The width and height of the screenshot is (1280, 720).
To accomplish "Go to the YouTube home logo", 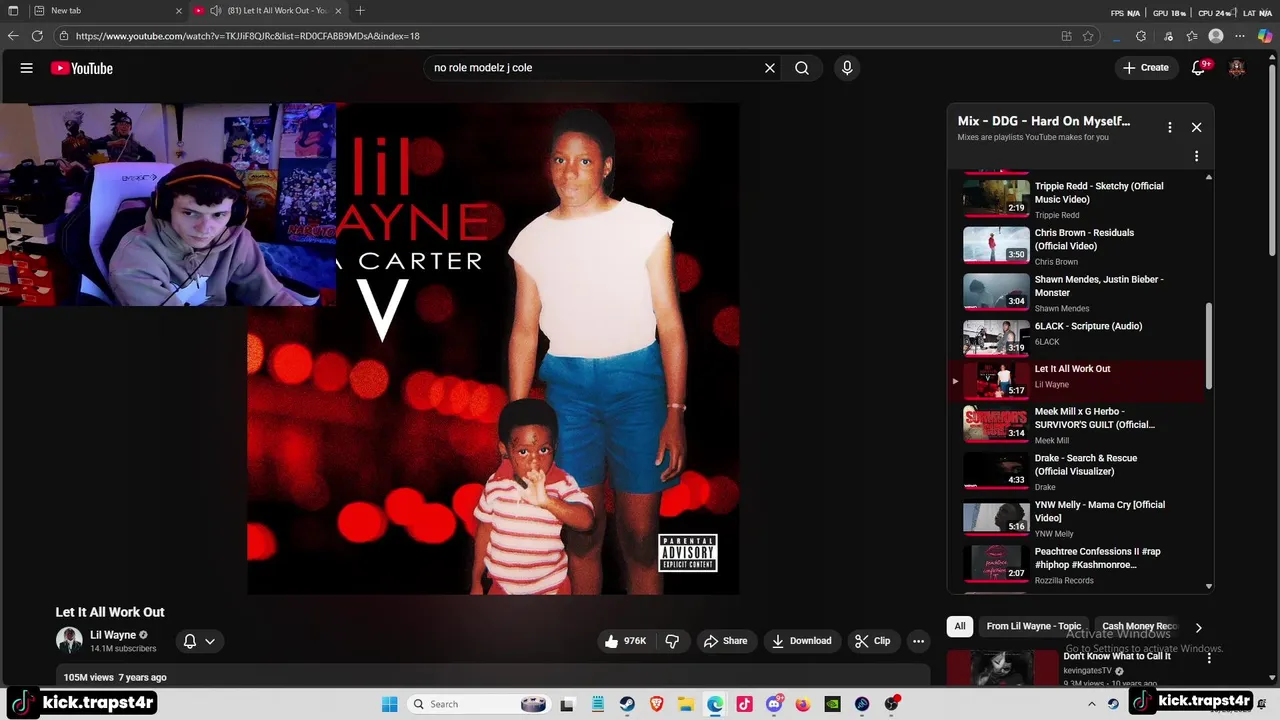I will 82,68.
